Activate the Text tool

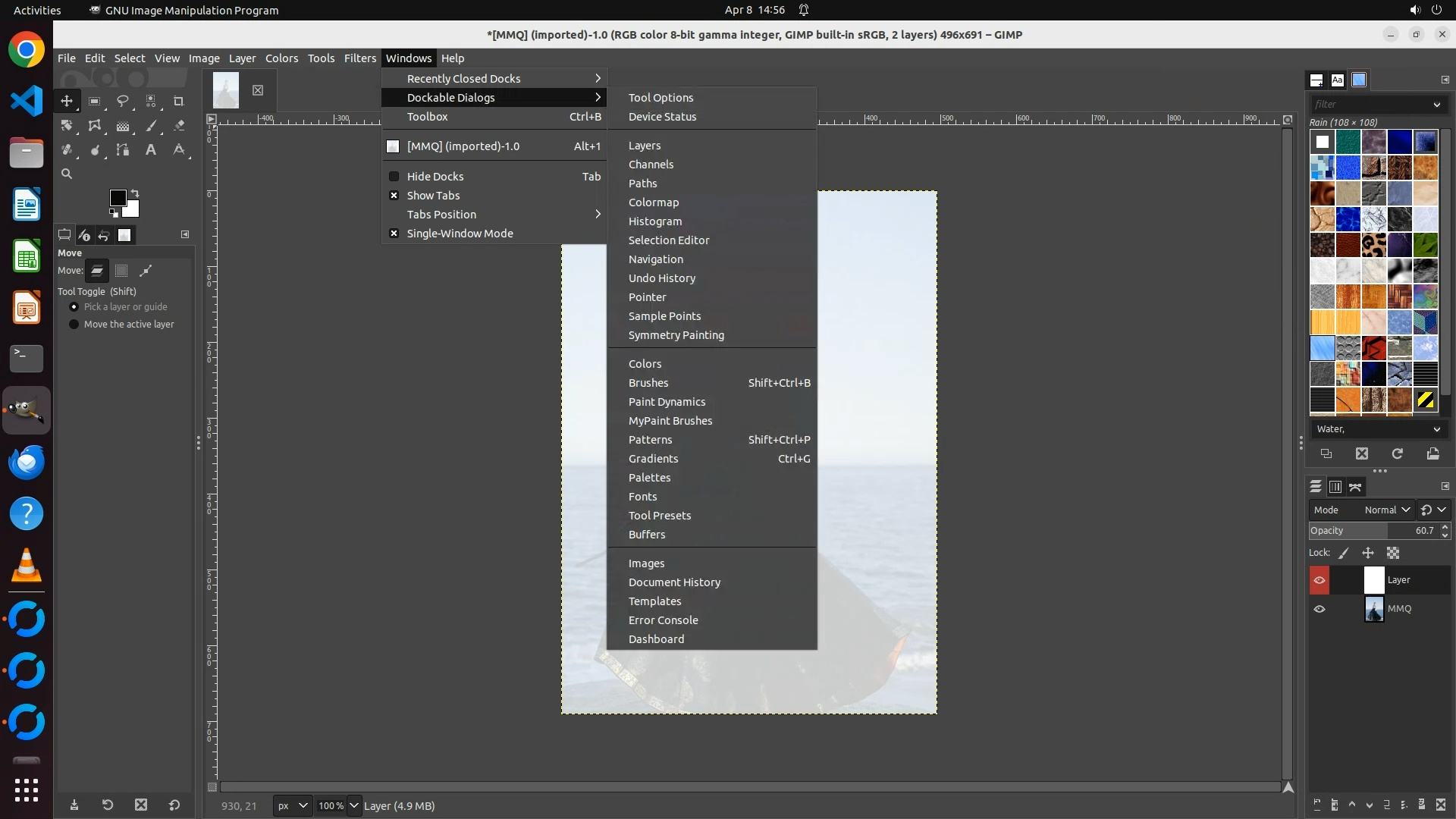151,150
